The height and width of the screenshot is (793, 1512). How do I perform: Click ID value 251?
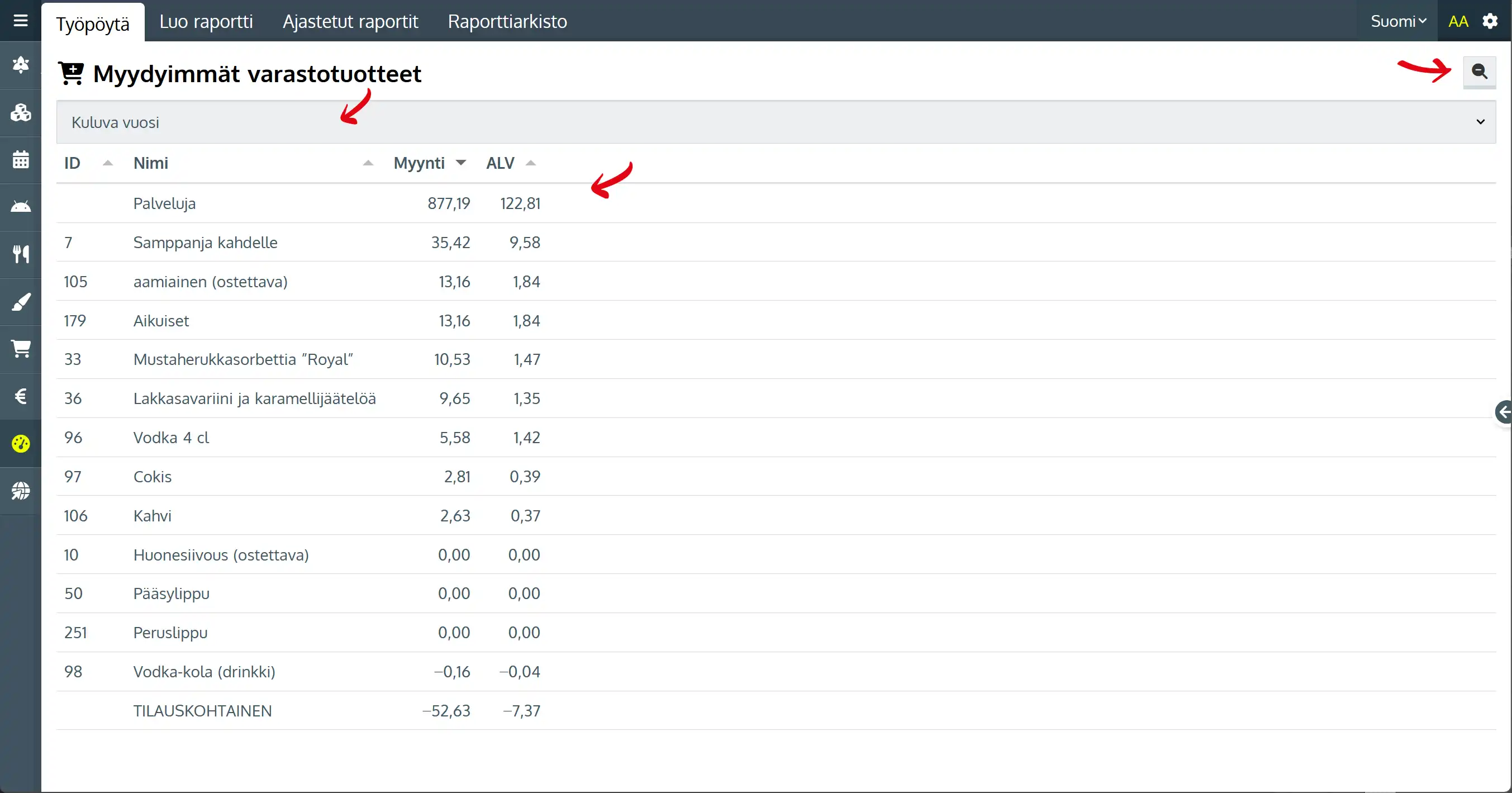[75, 633]
